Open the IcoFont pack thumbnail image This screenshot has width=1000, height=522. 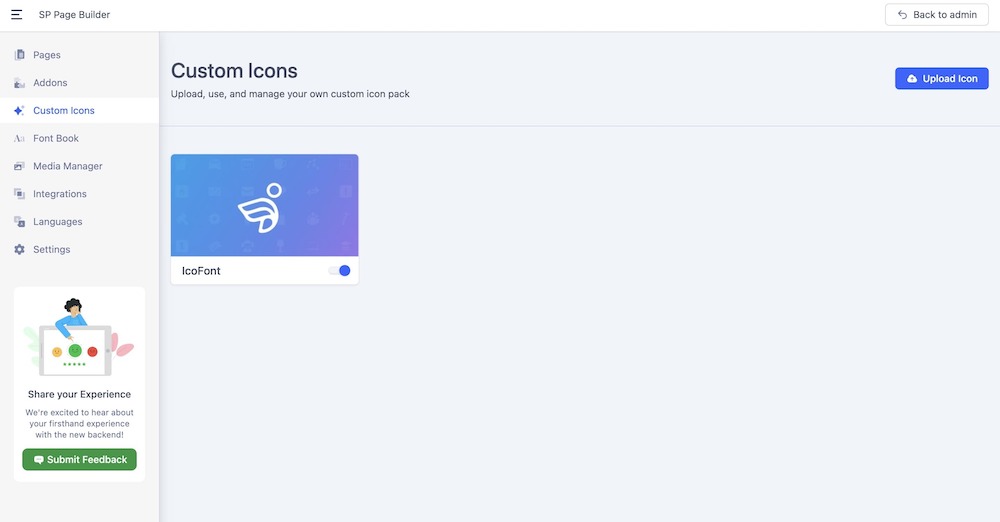[264, 205]
